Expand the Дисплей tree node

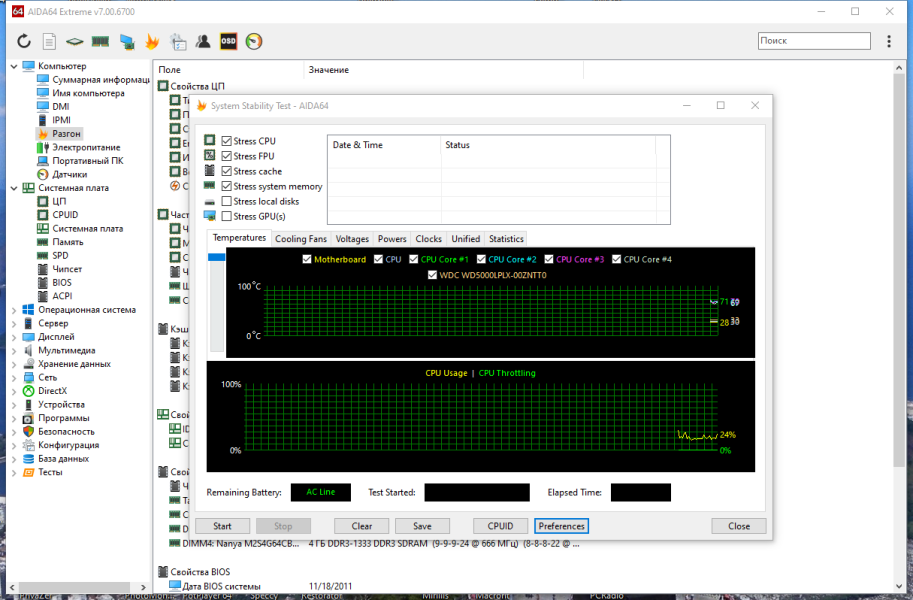tap(14, 337)
